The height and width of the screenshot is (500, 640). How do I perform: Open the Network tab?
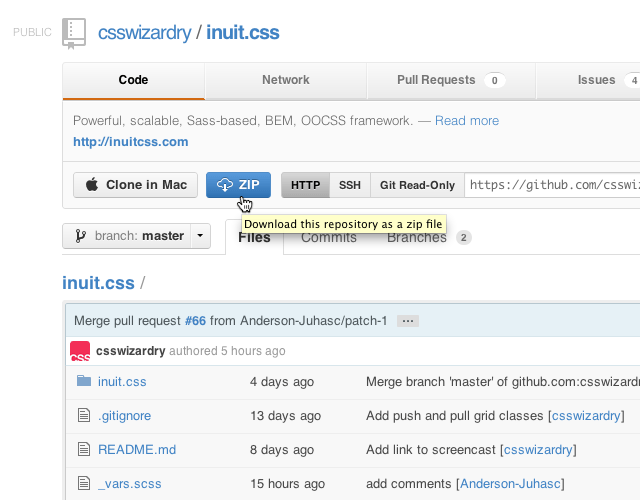[286, 80]
